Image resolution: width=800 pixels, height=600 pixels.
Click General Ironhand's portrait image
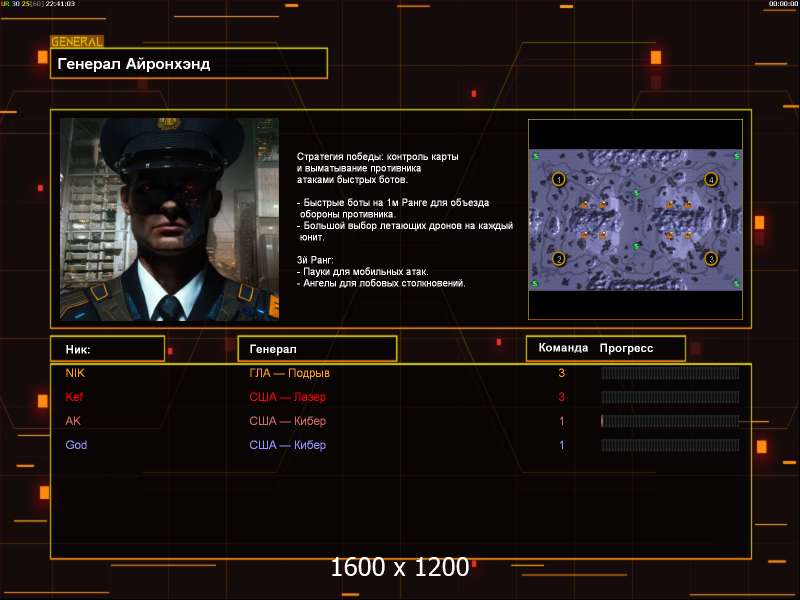pyautogui.click(x=169, y=219)
